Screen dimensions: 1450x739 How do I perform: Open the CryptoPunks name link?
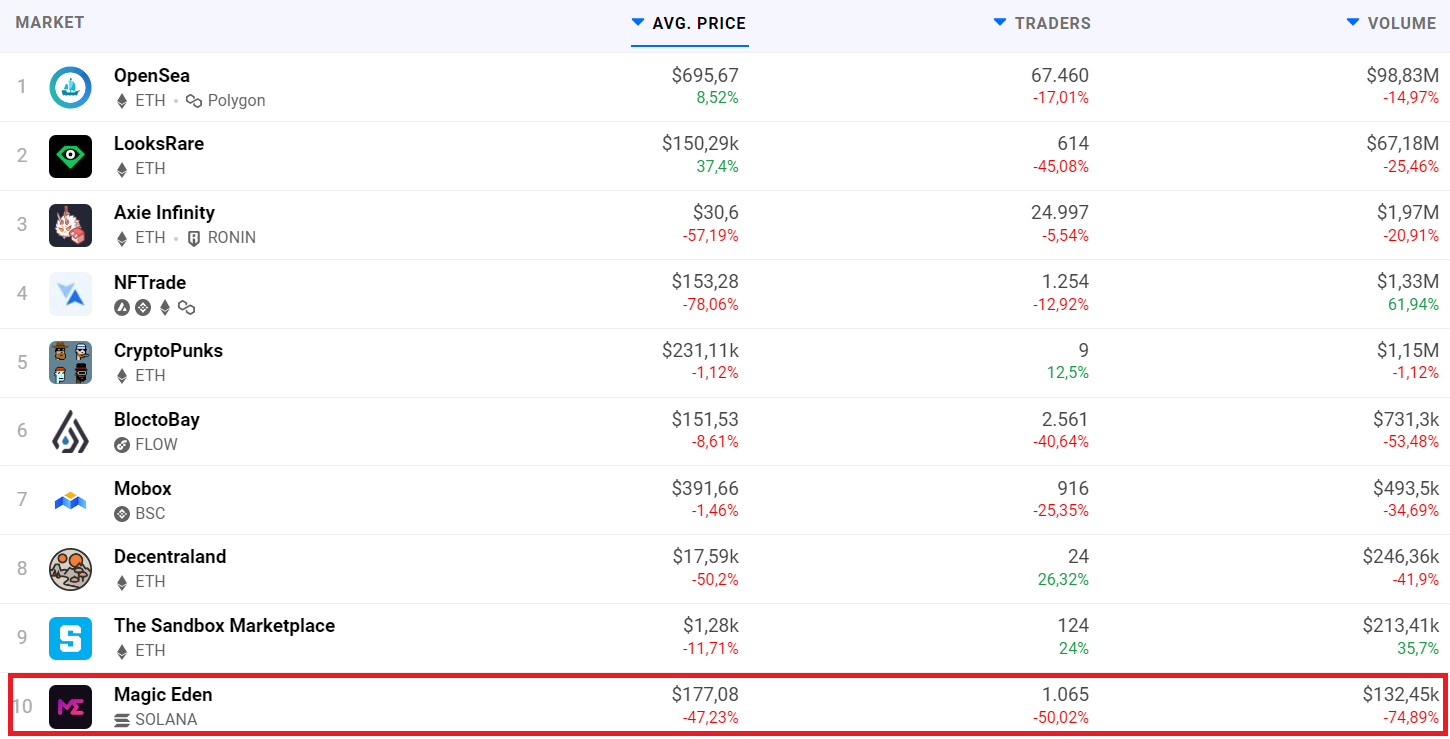click(x=168, y=351)
